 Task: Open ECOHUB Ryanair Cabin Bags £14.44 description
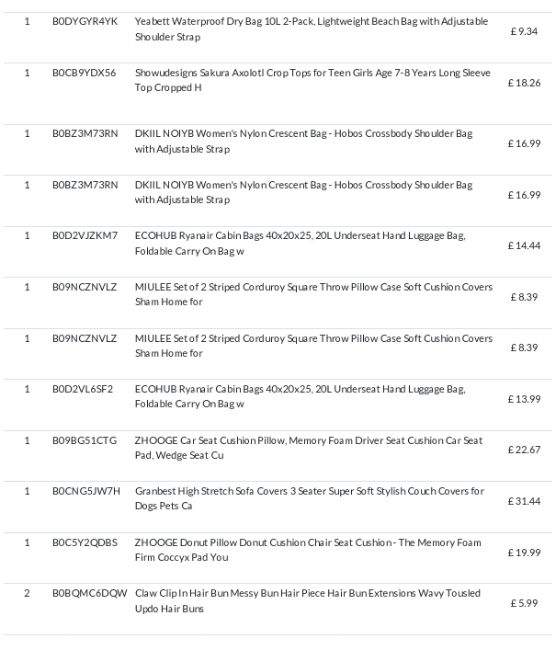tap(300, 243)
